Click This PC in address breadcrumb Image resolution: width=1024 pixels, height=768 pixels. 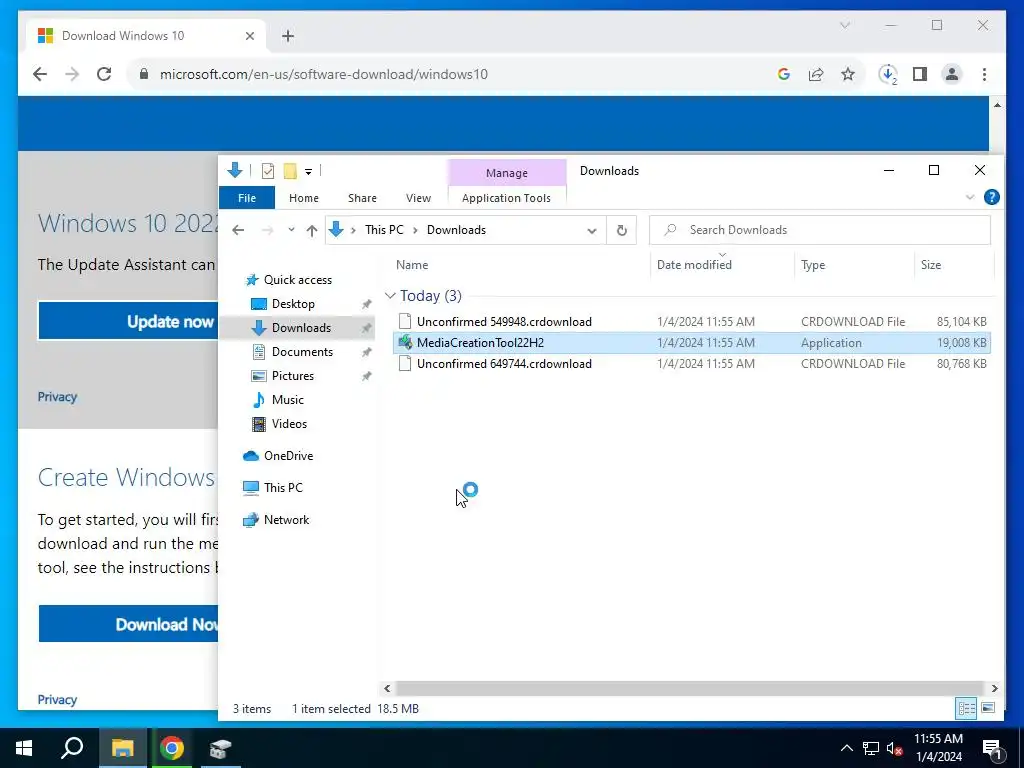tap(384, 230)
